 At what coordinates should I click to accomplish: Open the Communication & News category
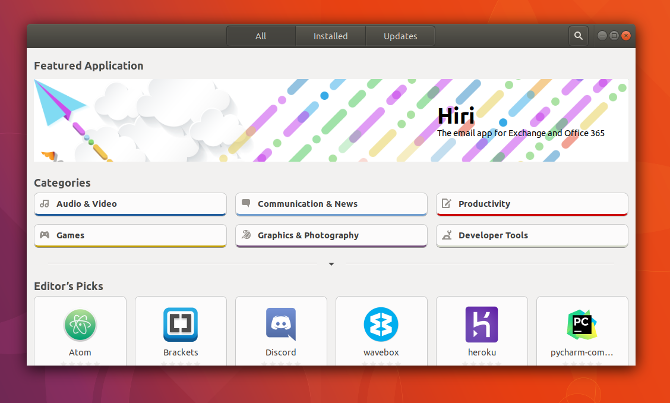(x=331, y=204)
